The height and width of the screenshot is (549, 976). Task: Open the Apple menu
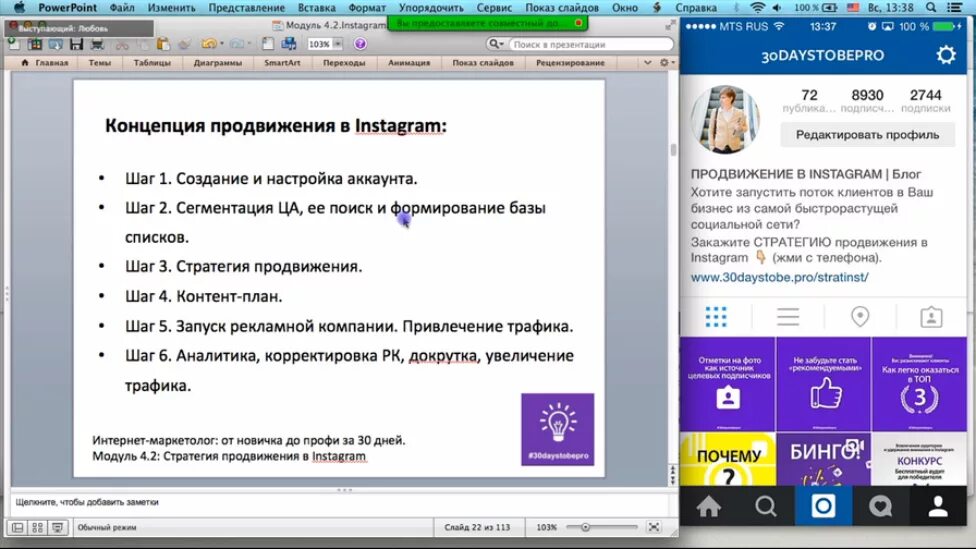pyautogui.click(x=20, y=7)
